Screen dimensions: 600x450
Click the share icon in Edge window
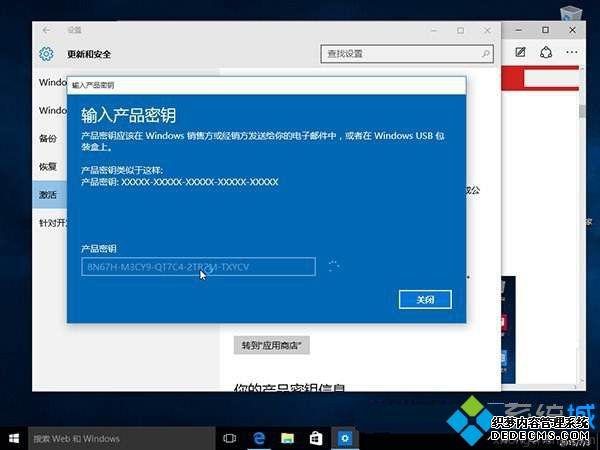(x=546, y=52)
